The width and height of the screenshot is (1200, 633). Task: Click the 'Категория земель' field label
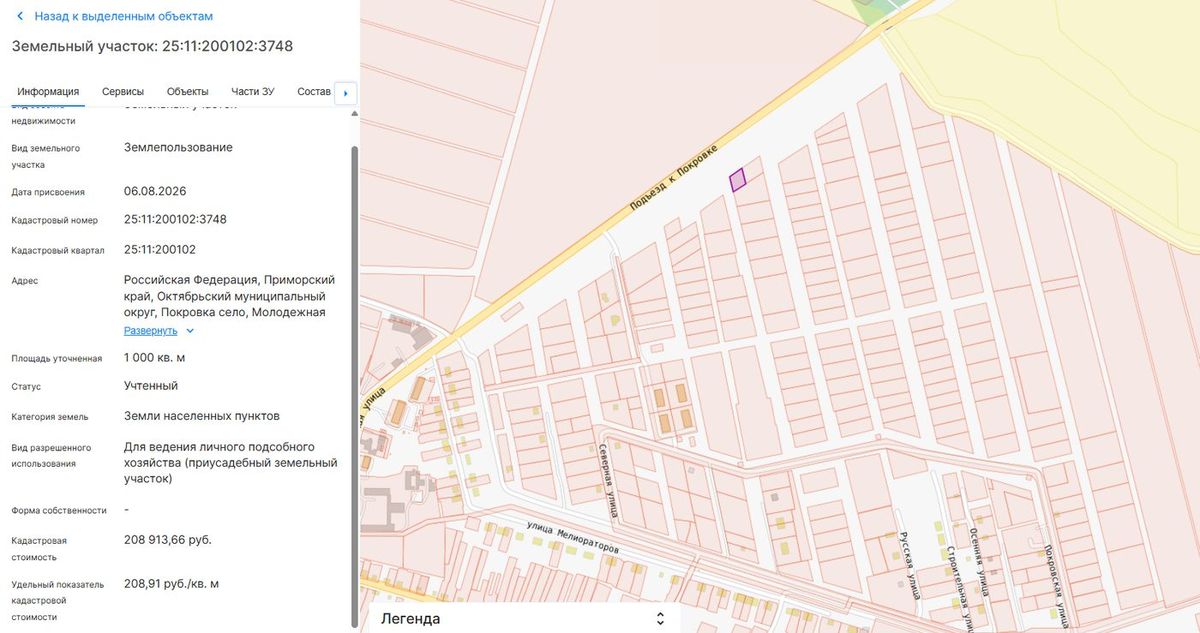(x=50, y=417)
